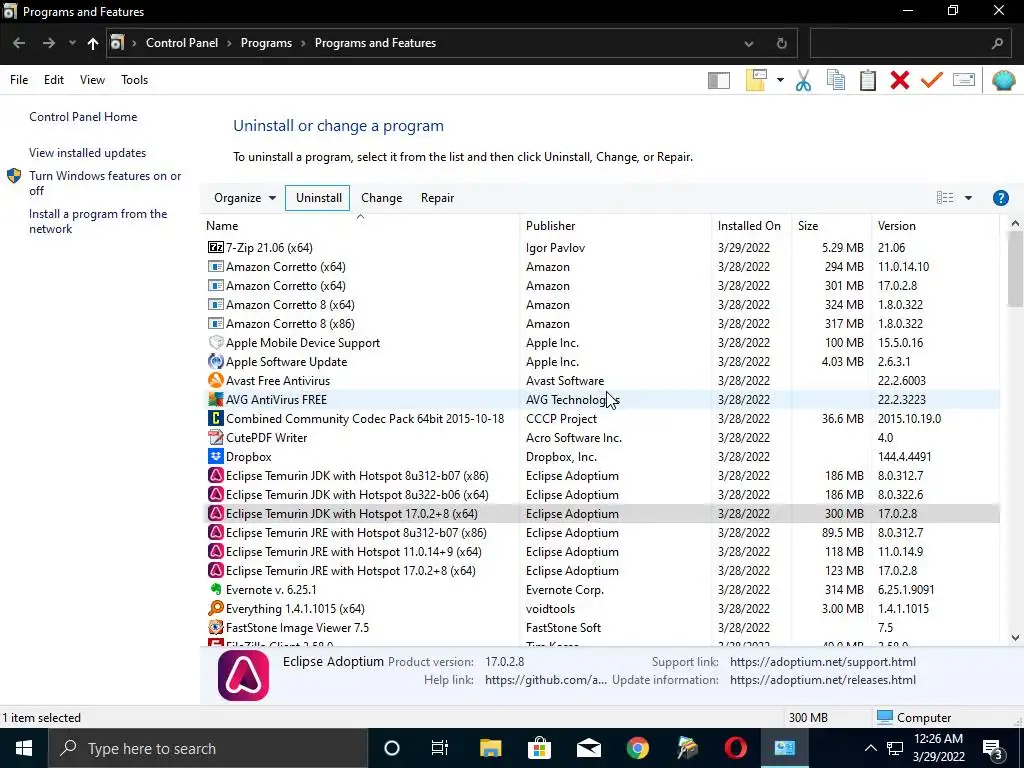1024x768 pixels.
Task: Click the Change button
Action: 381,198
